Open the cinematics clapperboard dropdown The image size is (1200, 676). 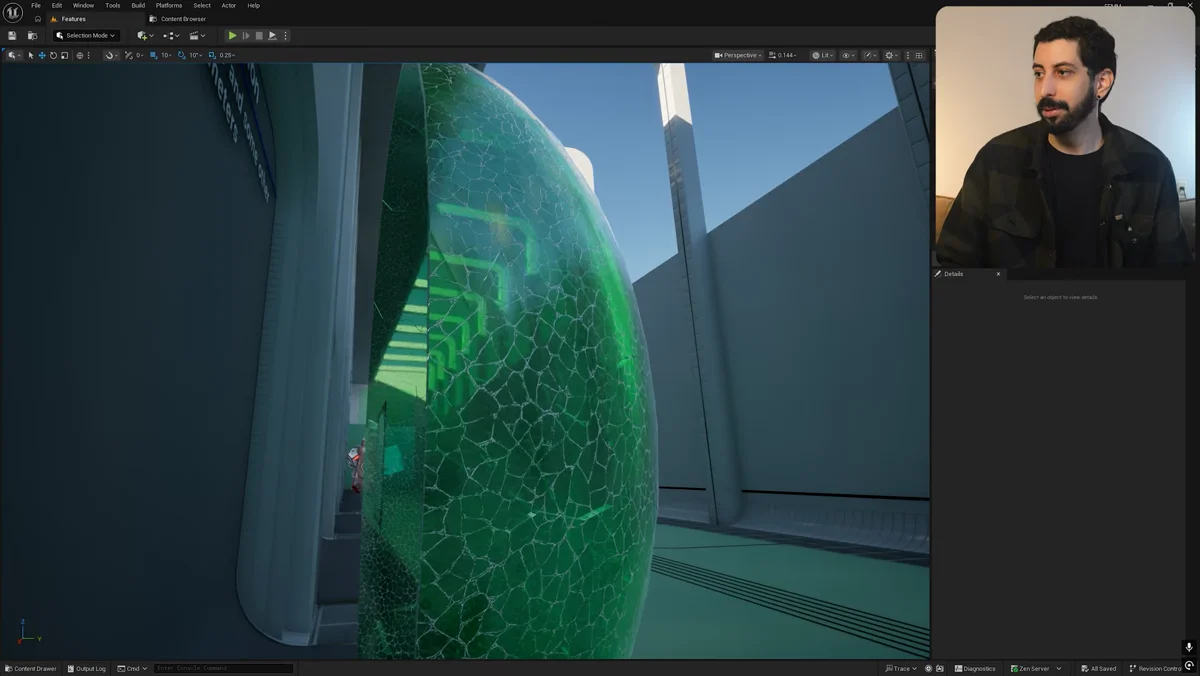click(196, 36)
